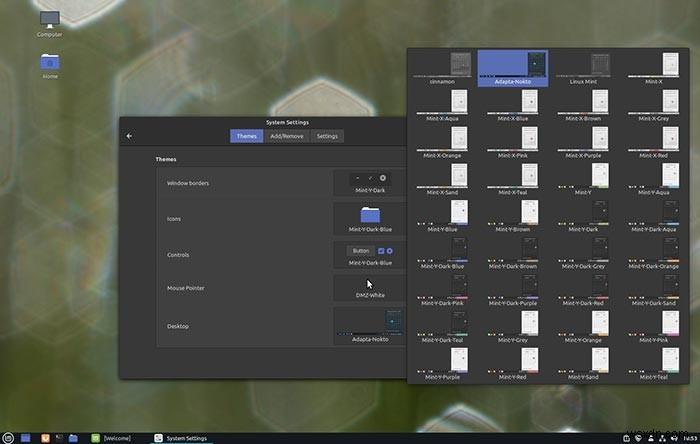Choose the Mint-X-Orange theme
This screenshot has height=444, width=700.
click(442, 142)
